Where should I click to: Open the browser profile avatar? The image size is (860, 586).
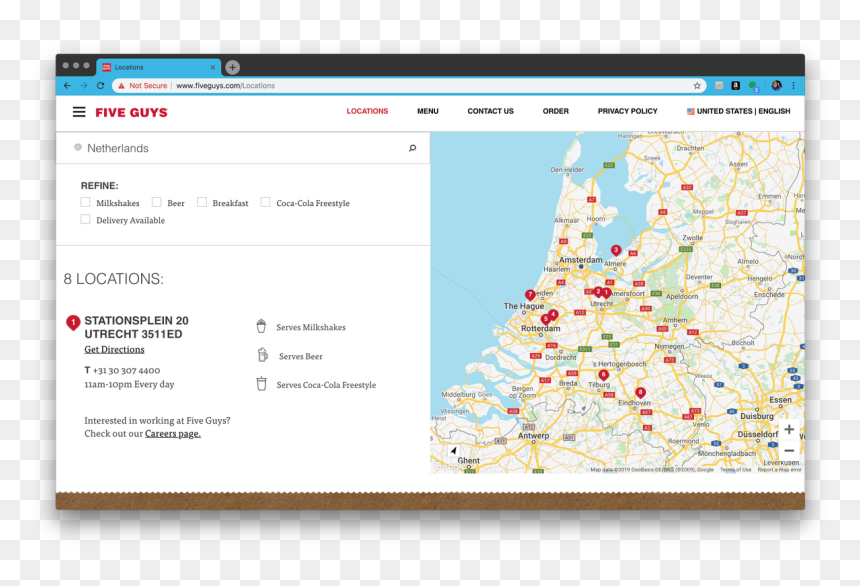tap(776, 86)
